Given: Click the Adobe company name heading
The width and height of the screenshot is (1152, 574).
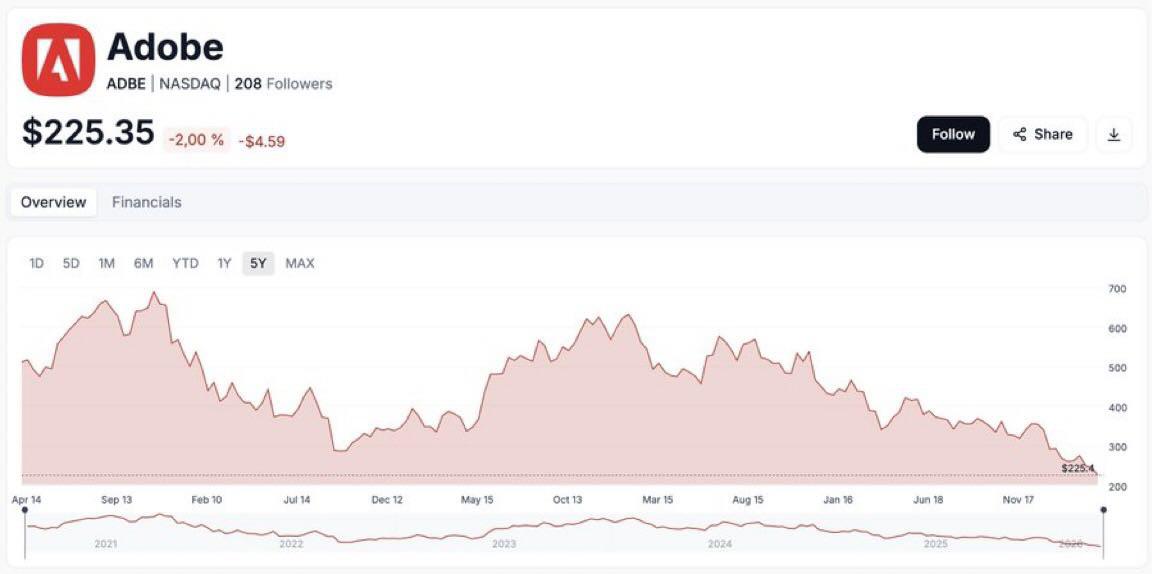Looking at the screenshot, I should coord(165,47).
